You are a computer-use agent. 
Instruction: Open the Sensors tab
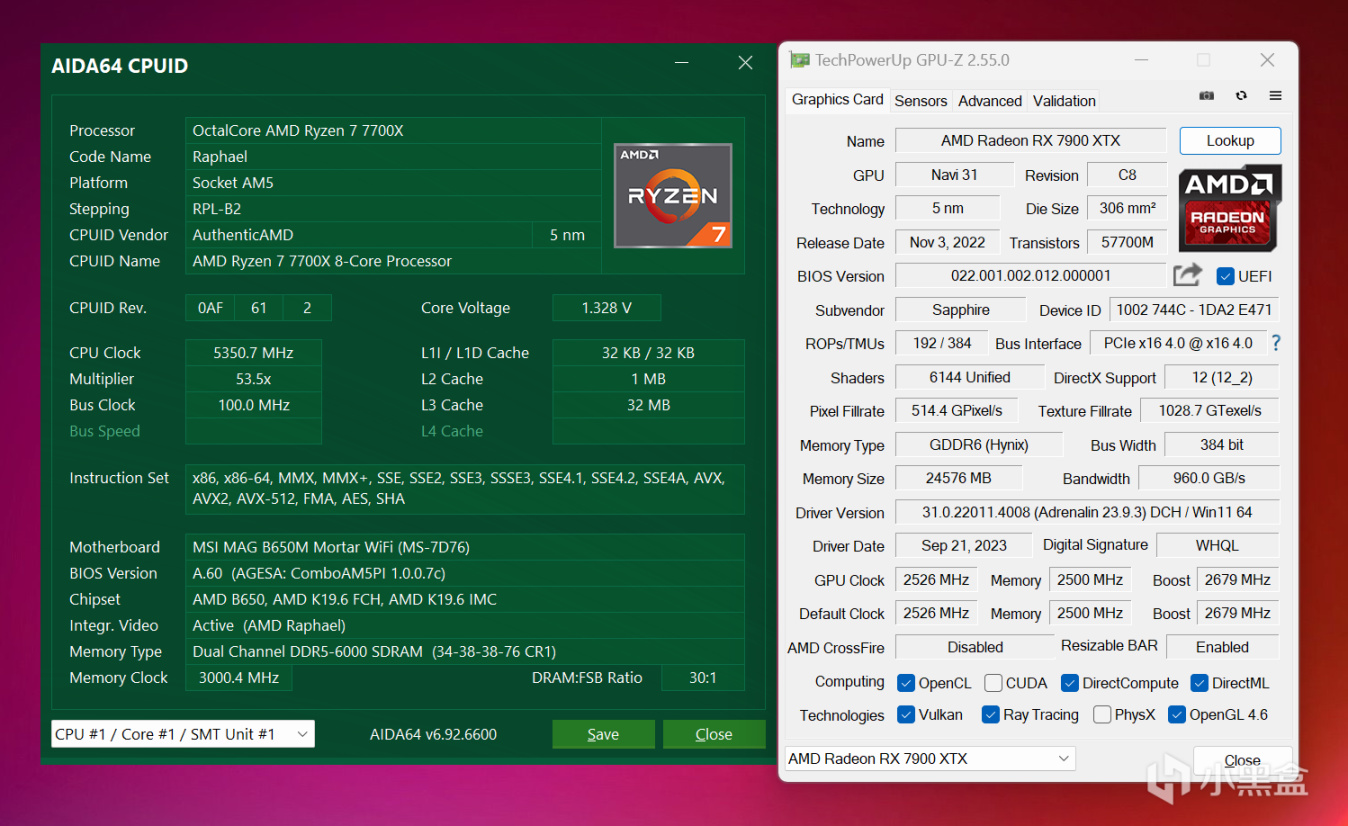[921, 101]
